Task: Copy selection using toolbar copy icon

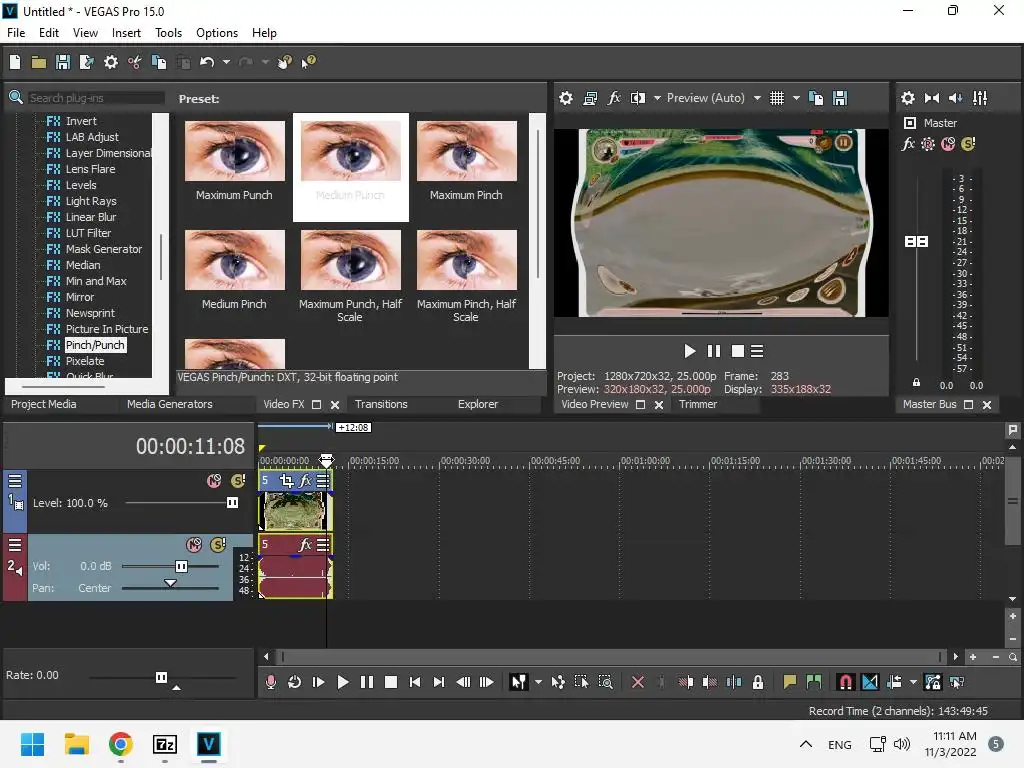Action: coord(159,62)
